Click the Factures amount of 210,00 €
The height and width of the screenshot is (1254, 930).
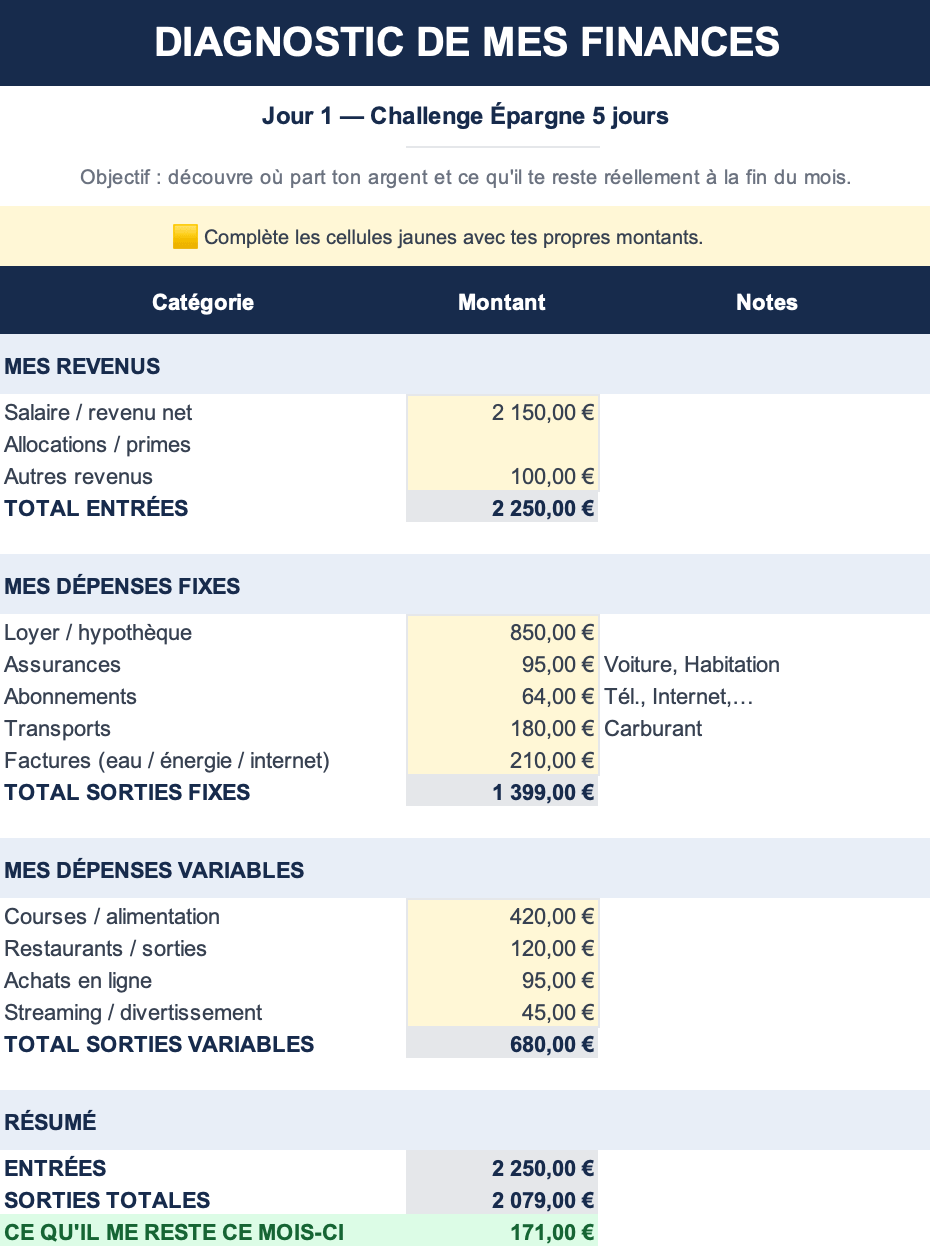pos(502,760)
